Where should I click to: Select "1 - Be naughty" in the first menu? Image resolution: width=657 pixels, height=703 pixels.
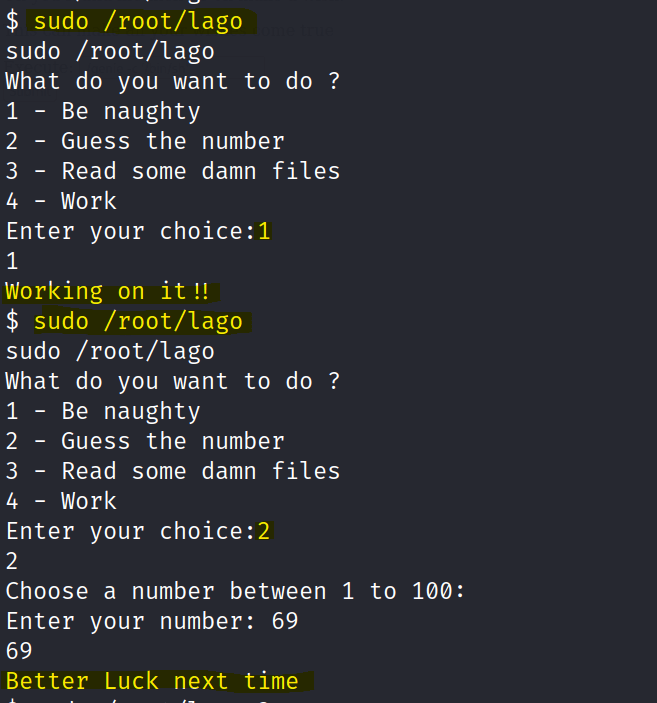pos(103,111)
